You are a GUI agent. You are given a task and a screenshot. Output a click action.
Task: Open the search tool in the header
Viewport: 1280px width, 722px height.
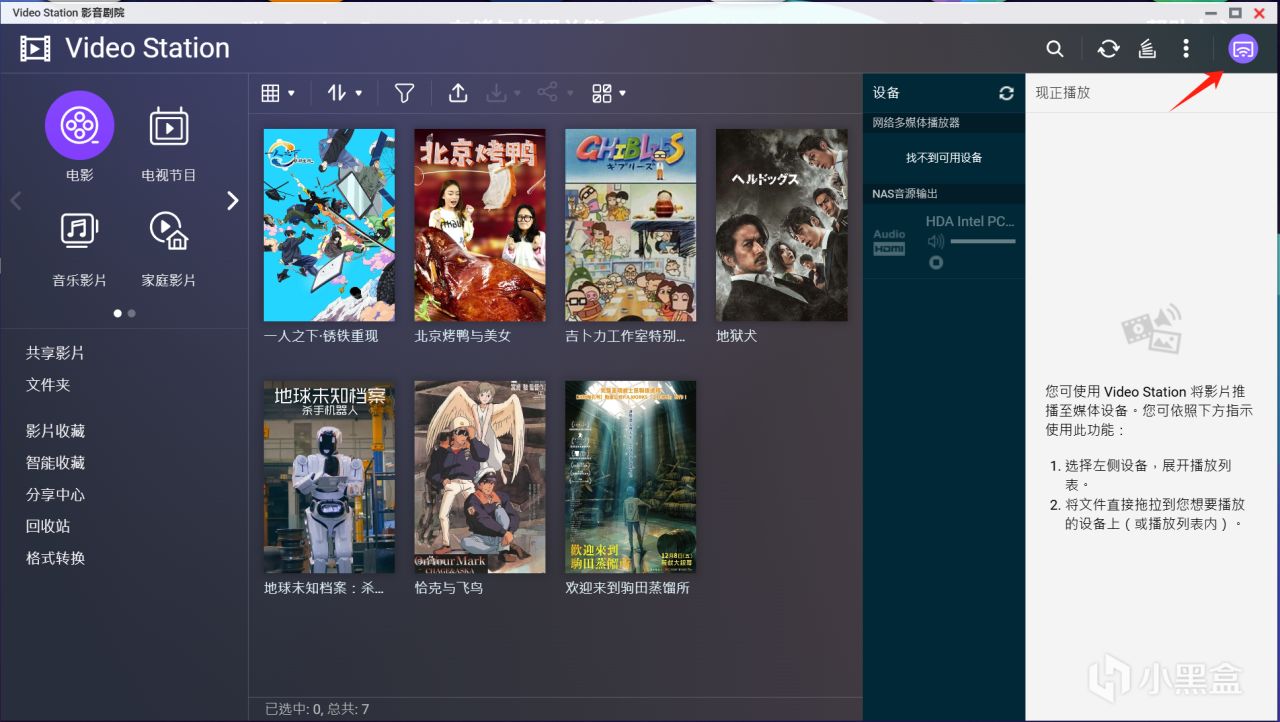pyautogui.click(x=1055, y=48)
